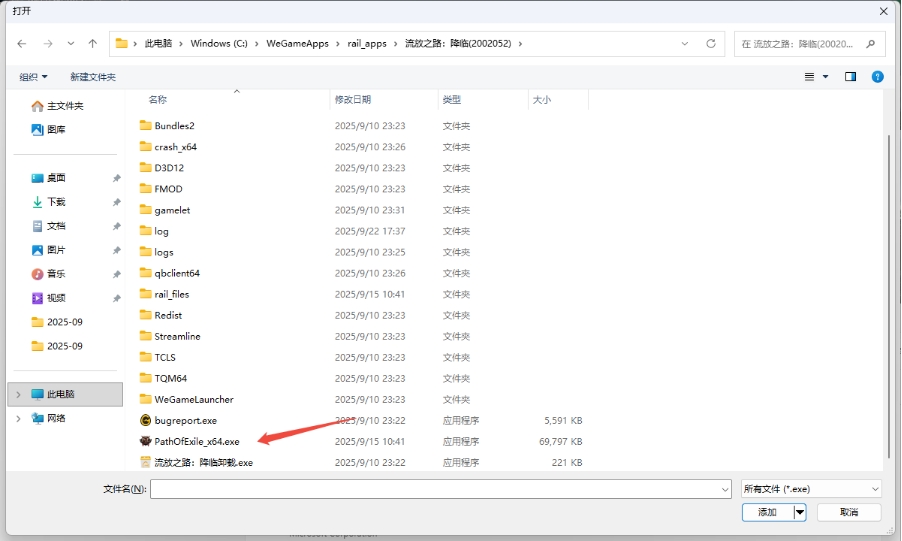Open 文档 in quick access
902x541 pixels.
pos(49,226)
